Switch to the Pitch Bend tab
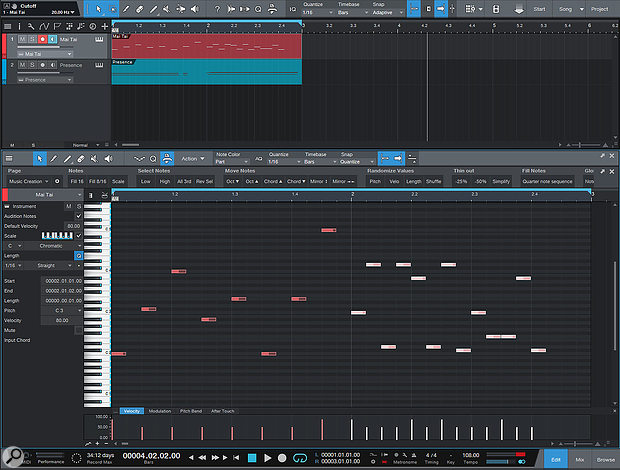The width and height of the screenshot is (620, 470). (x=191, y=411)
